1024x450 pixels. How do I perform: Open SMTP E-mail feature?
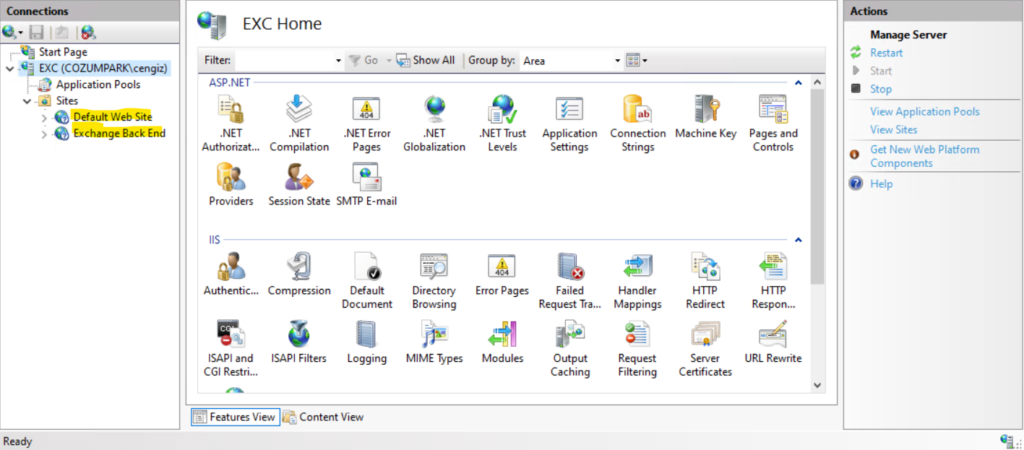click(x=366, y=185)
